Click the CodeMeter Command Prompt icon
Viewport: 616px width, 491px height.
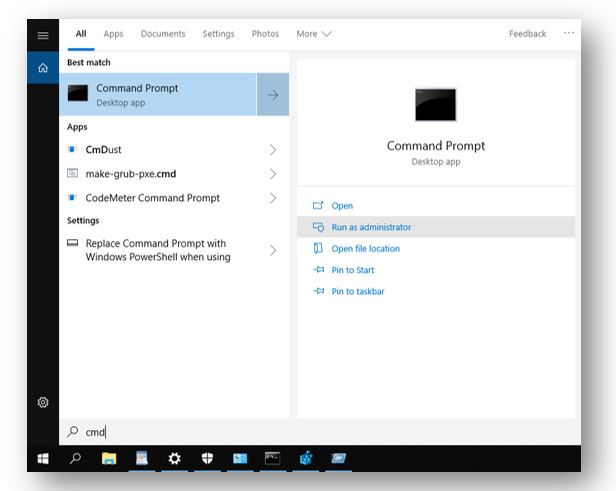pyautogui.click(x=72, y=198)
